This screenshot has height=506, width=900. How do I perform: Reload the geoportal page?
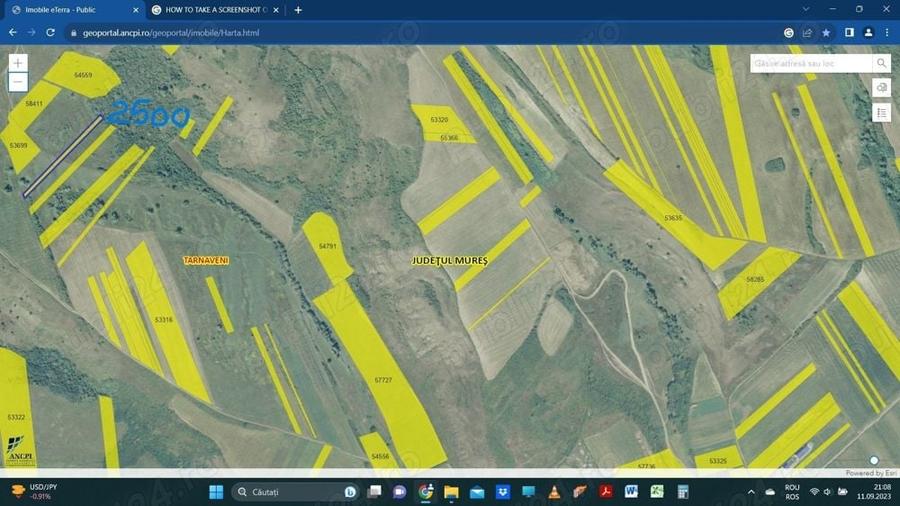(51, 33)
